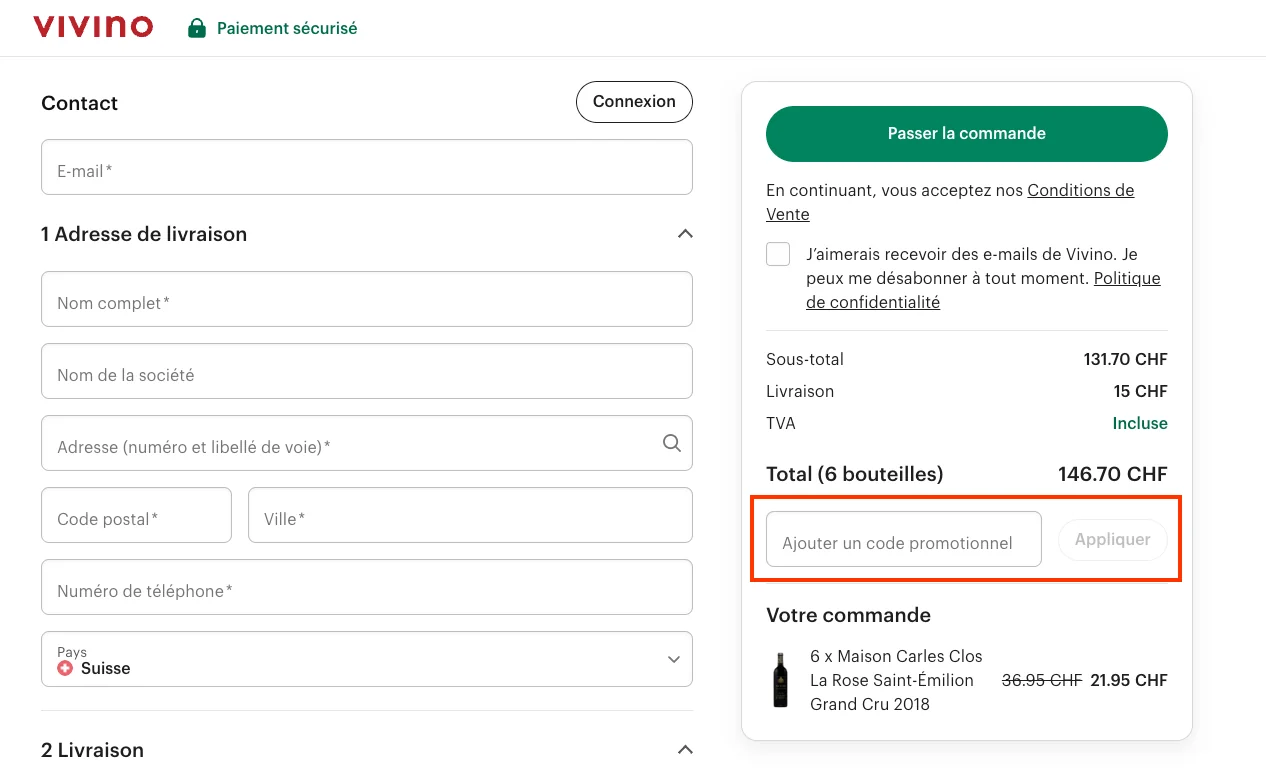Collapse the Adresse de livraison section
Image resolution: width=1266 pixels, height=777 pixels.
point(685,234)
